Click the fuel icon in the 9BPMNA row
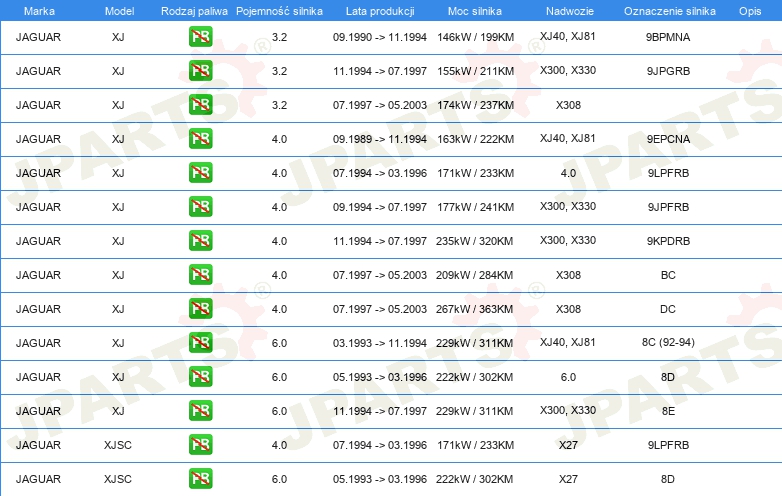The image size is (782, 496). [x=200, y=37]
